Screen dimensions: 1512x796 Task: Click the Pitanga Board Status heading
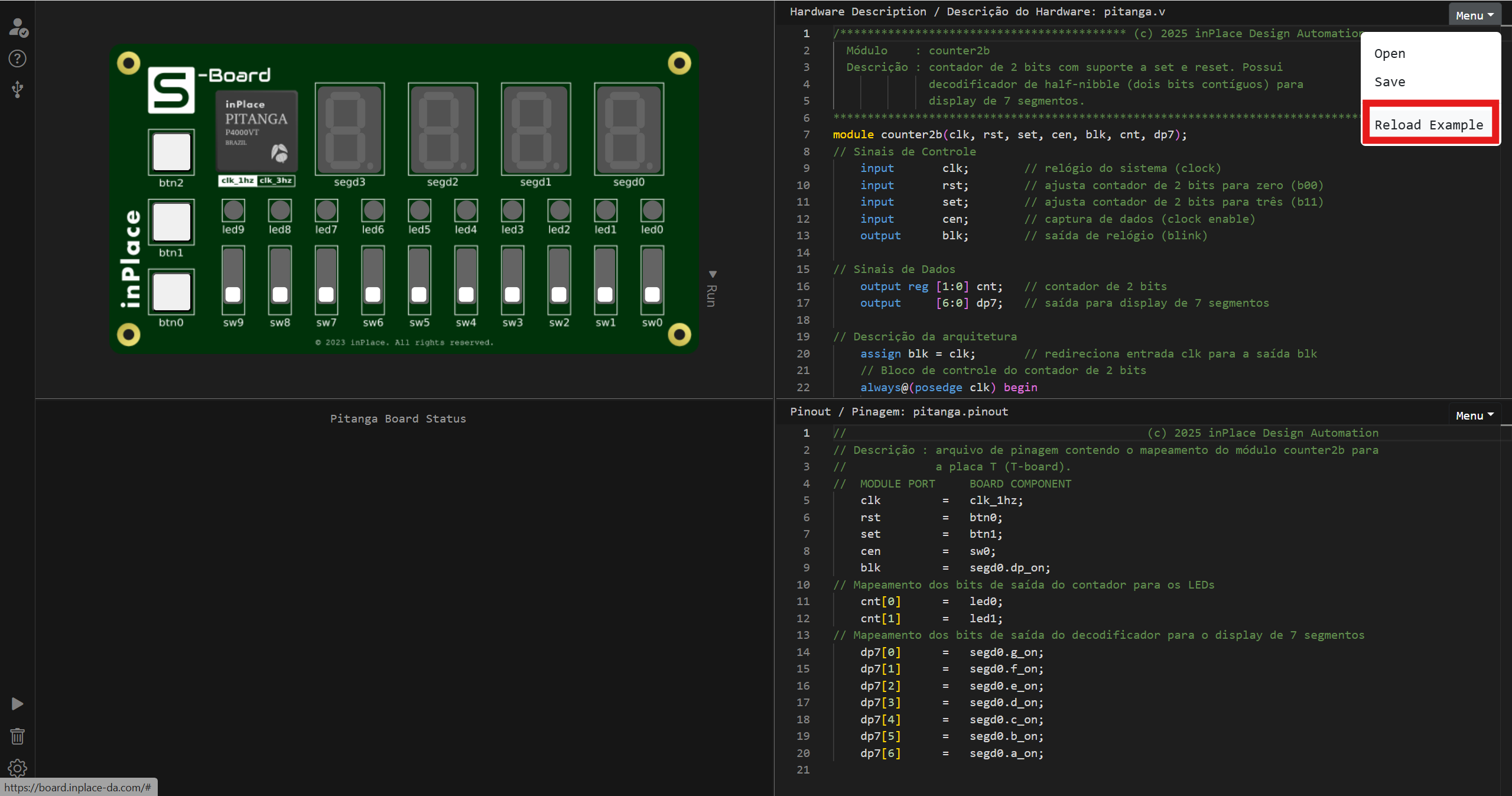point(398,419)
